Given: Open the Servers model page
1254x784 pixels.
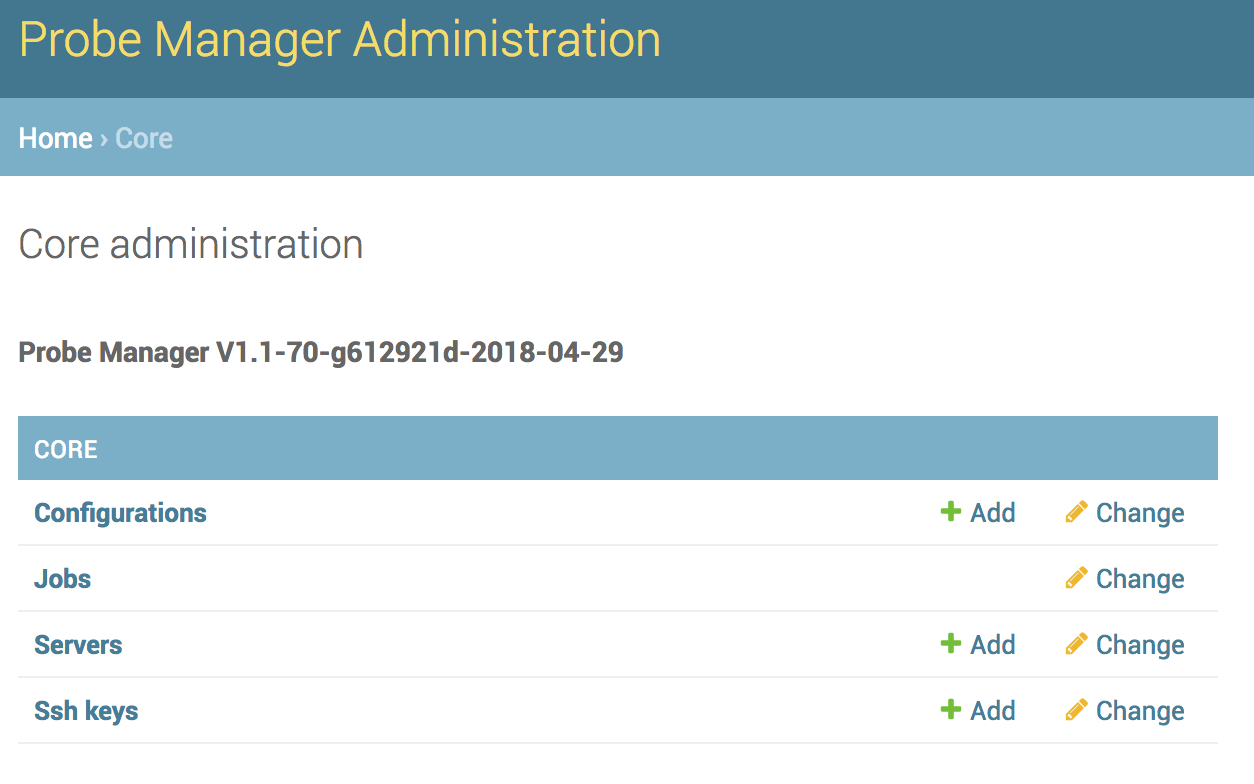Looking at the screenshot, I should (x=77, y=644).
